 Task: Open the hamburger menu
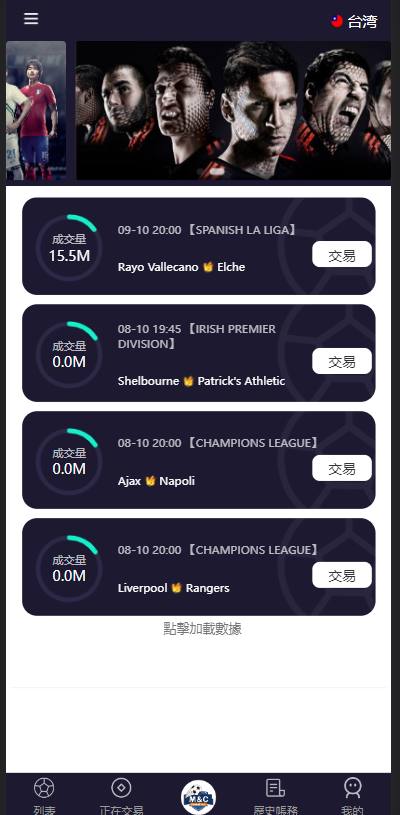click(x=31, y=19)
